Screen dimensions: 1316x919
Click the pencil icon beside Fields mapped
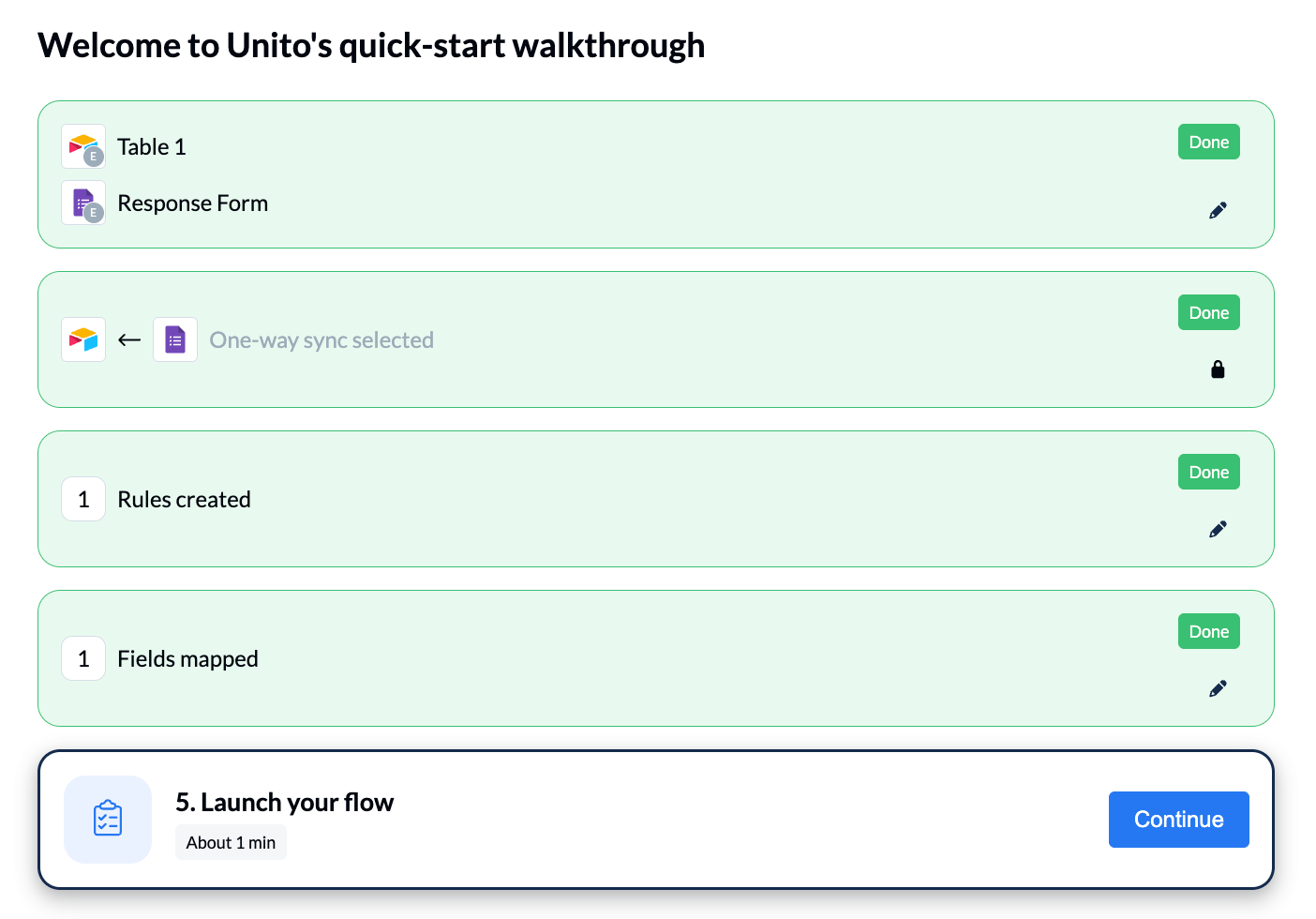coord(1218,687)
